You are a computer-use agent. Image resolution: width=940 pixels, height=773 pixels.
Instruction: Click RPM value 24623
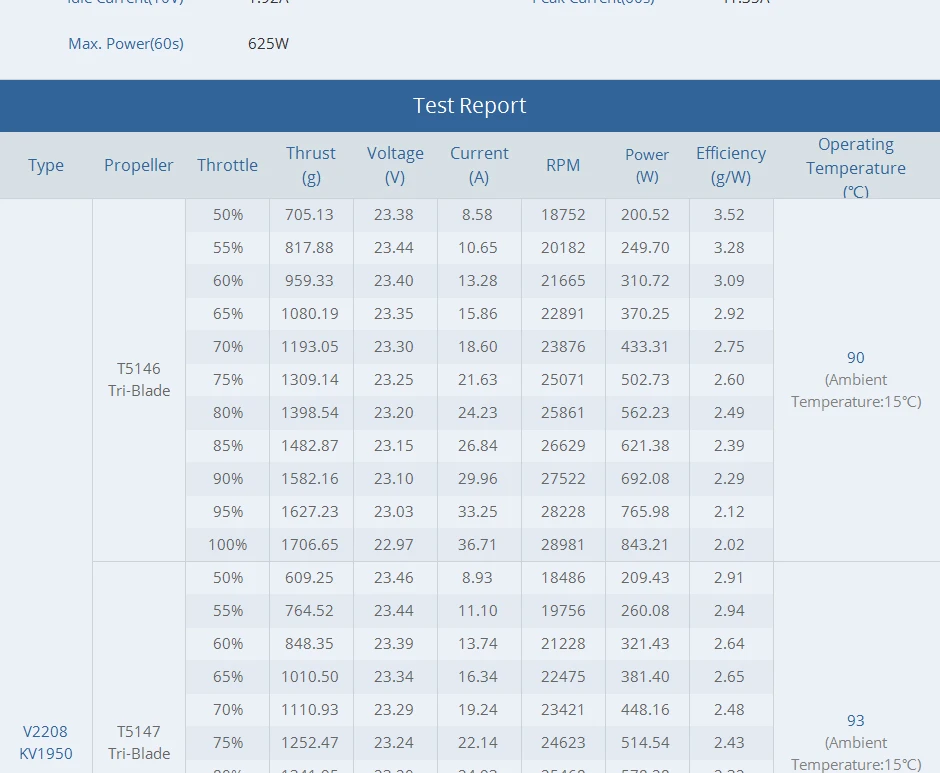pos(563,742)
